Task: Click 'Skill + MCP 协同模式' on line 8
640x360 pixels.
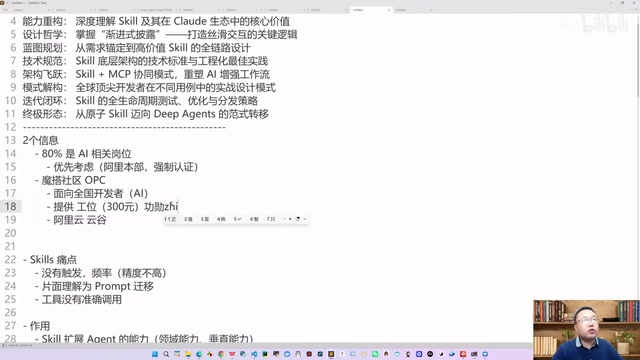Action: [126, 74]
